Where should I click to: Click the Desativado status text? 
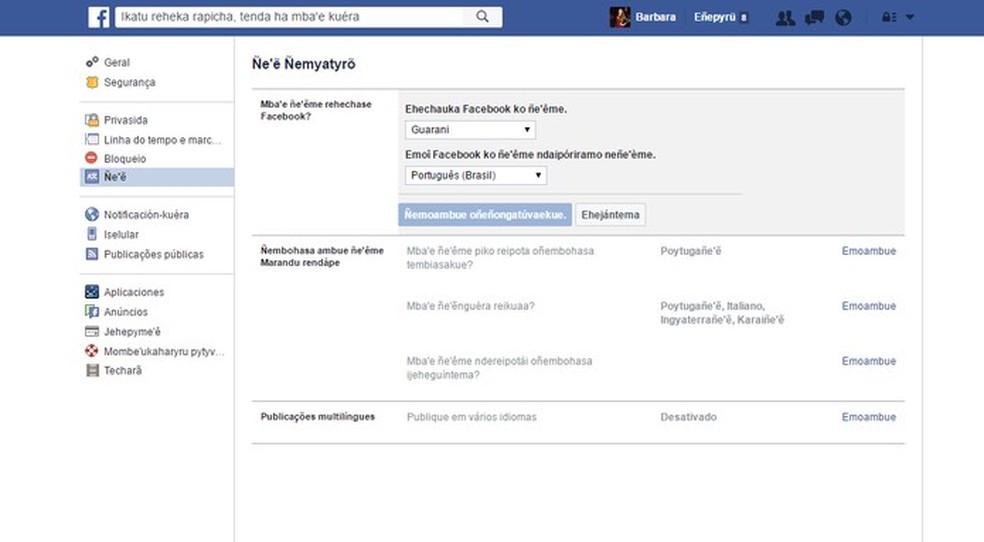coord(688,417)
